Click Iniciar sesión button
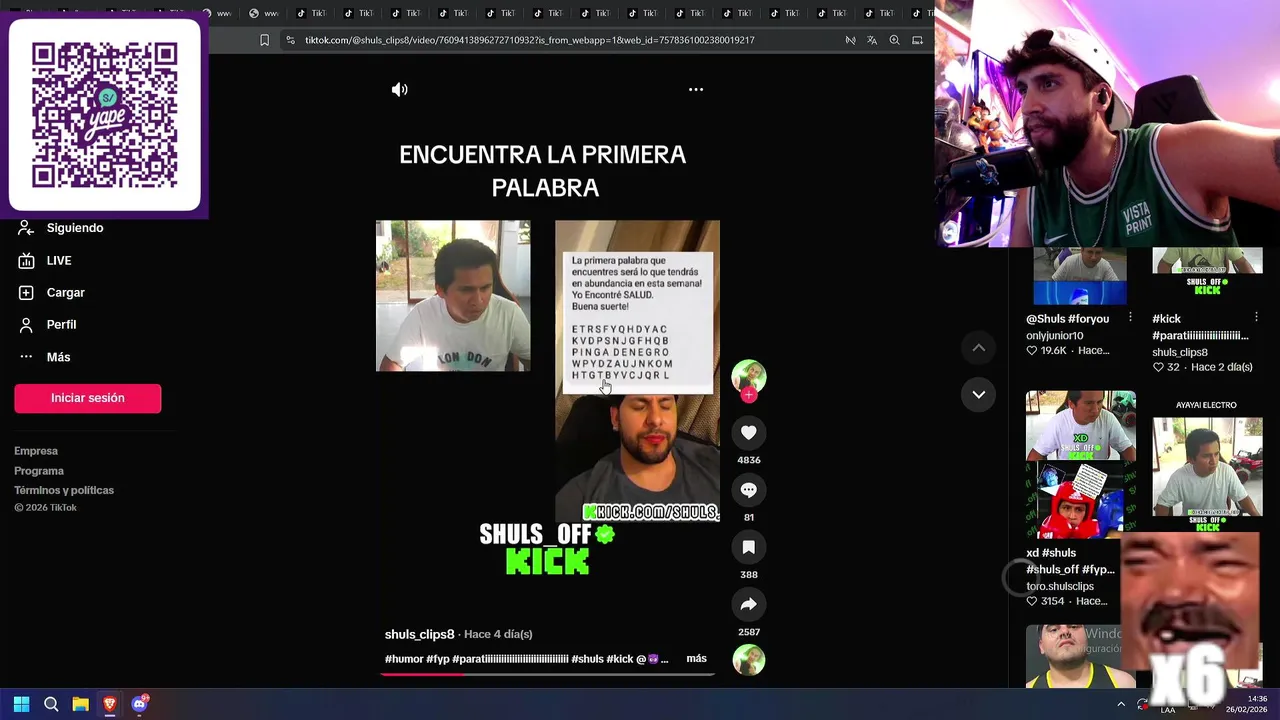Screen dimensions: 1280x720 87,398
